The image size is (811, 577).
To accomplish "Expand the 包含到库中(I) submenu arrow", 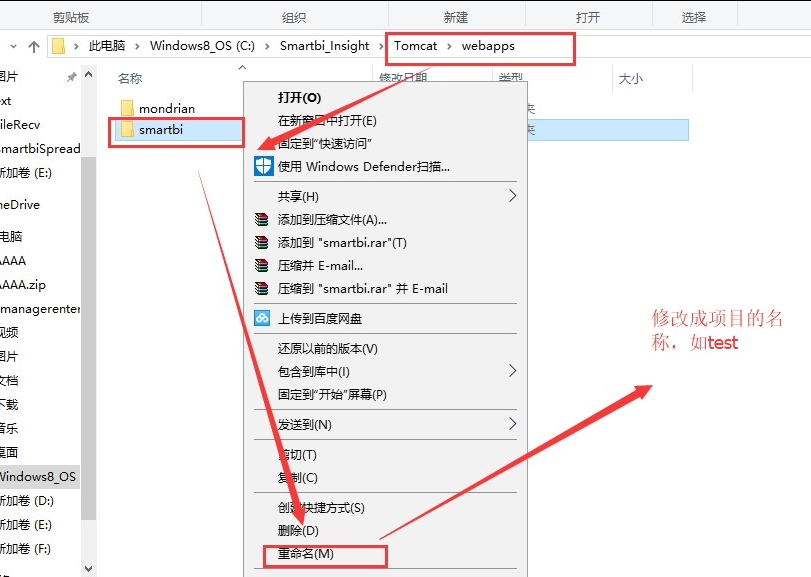I will click(x=512, y=371).
